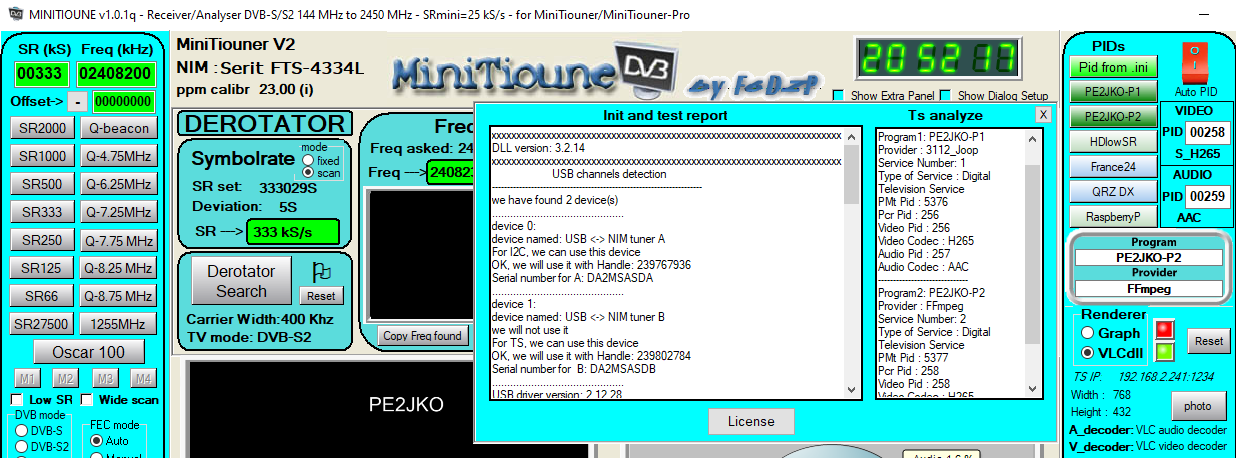Image resolution: width=1236 pixels, height=458 pixels.
Task: Flip the red Auto PID switch
Action: point(1197,63)
